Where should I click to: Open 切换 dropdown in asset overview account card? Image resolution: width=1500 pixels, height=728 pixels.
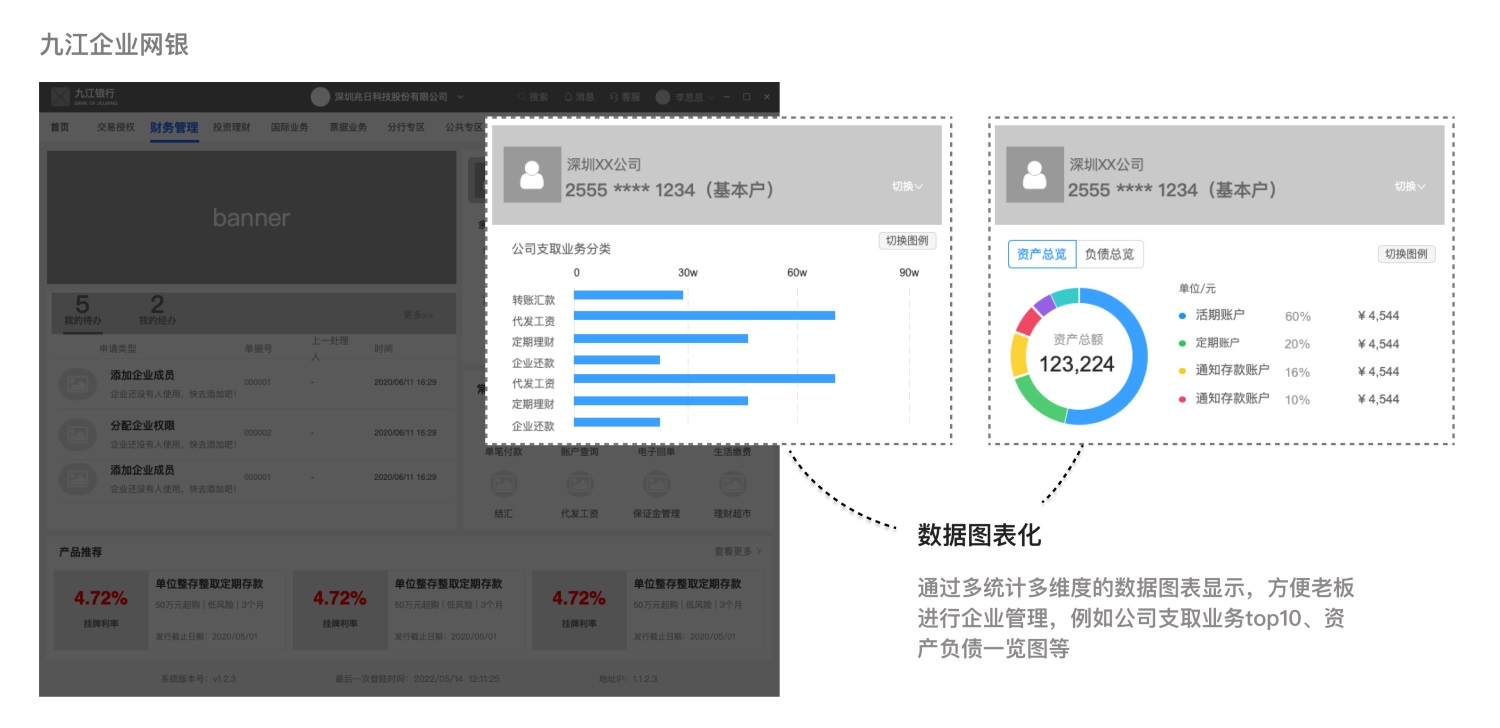point(1410,186)
